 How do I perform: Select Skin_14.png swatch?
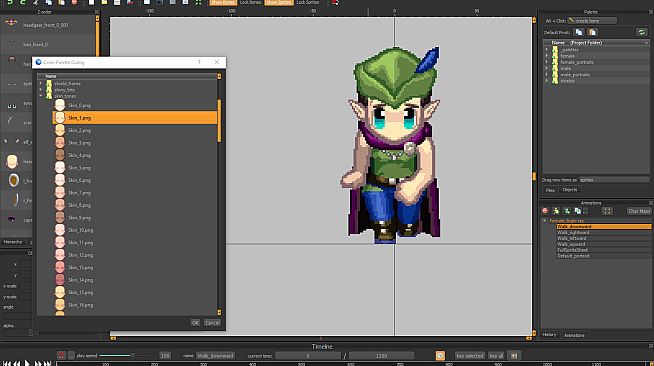tap(60, 280)
